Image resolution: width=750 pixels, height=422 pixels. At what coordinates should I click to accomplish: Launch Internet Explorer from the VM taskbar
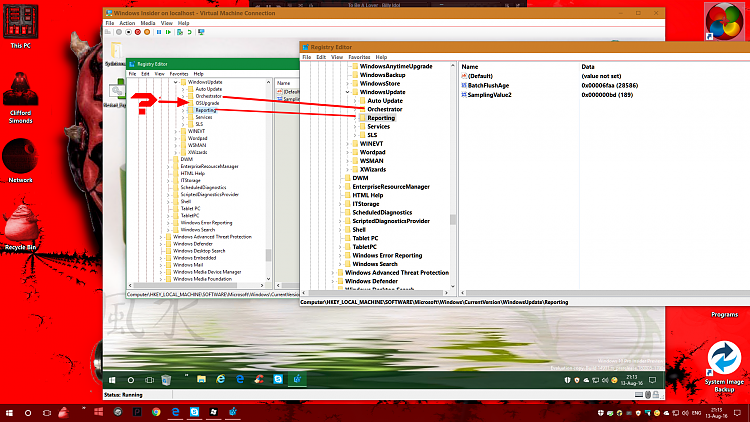pyautogui.click(x=221, y=379)
